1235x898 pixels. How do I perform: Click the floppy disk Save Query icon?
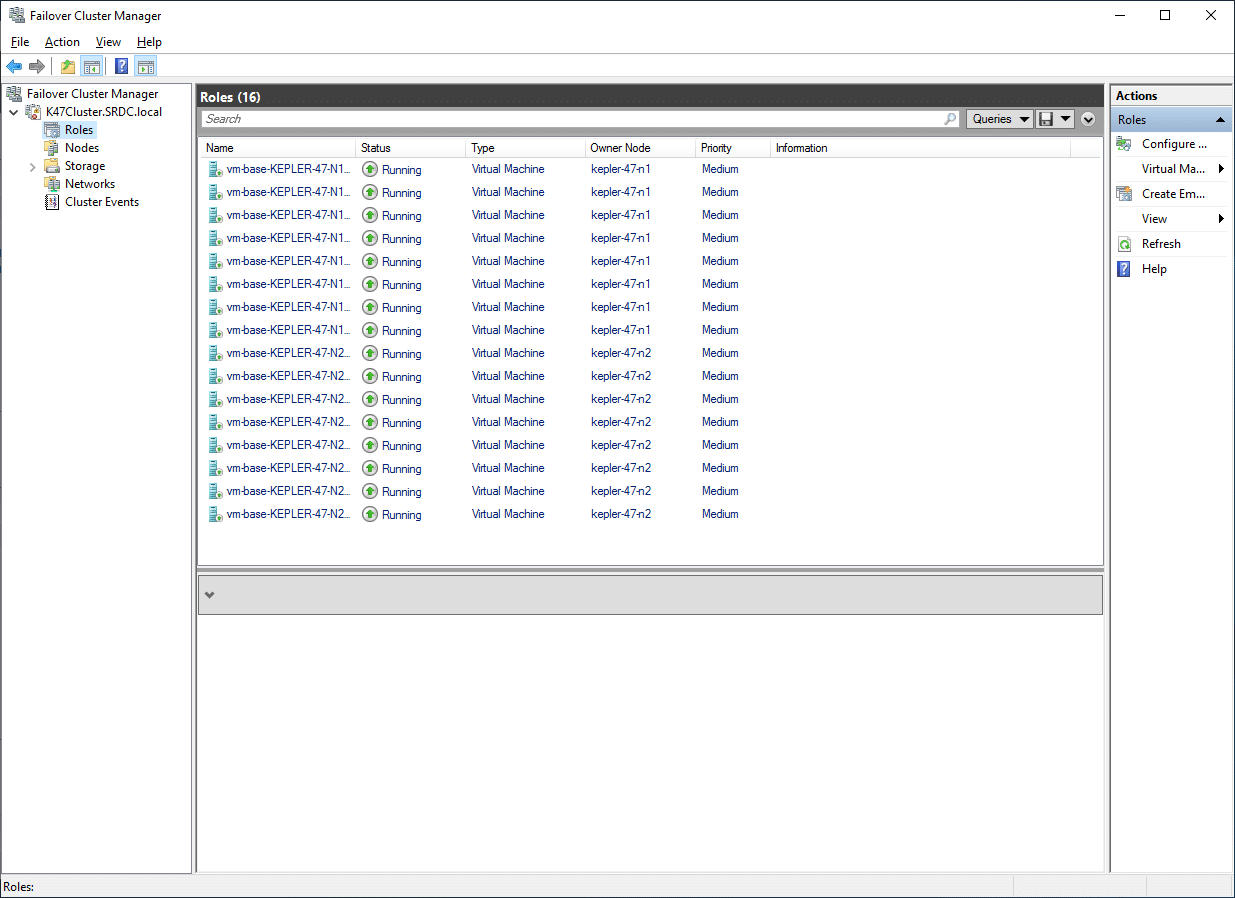pyautogui.click(x=1046, y=119)
